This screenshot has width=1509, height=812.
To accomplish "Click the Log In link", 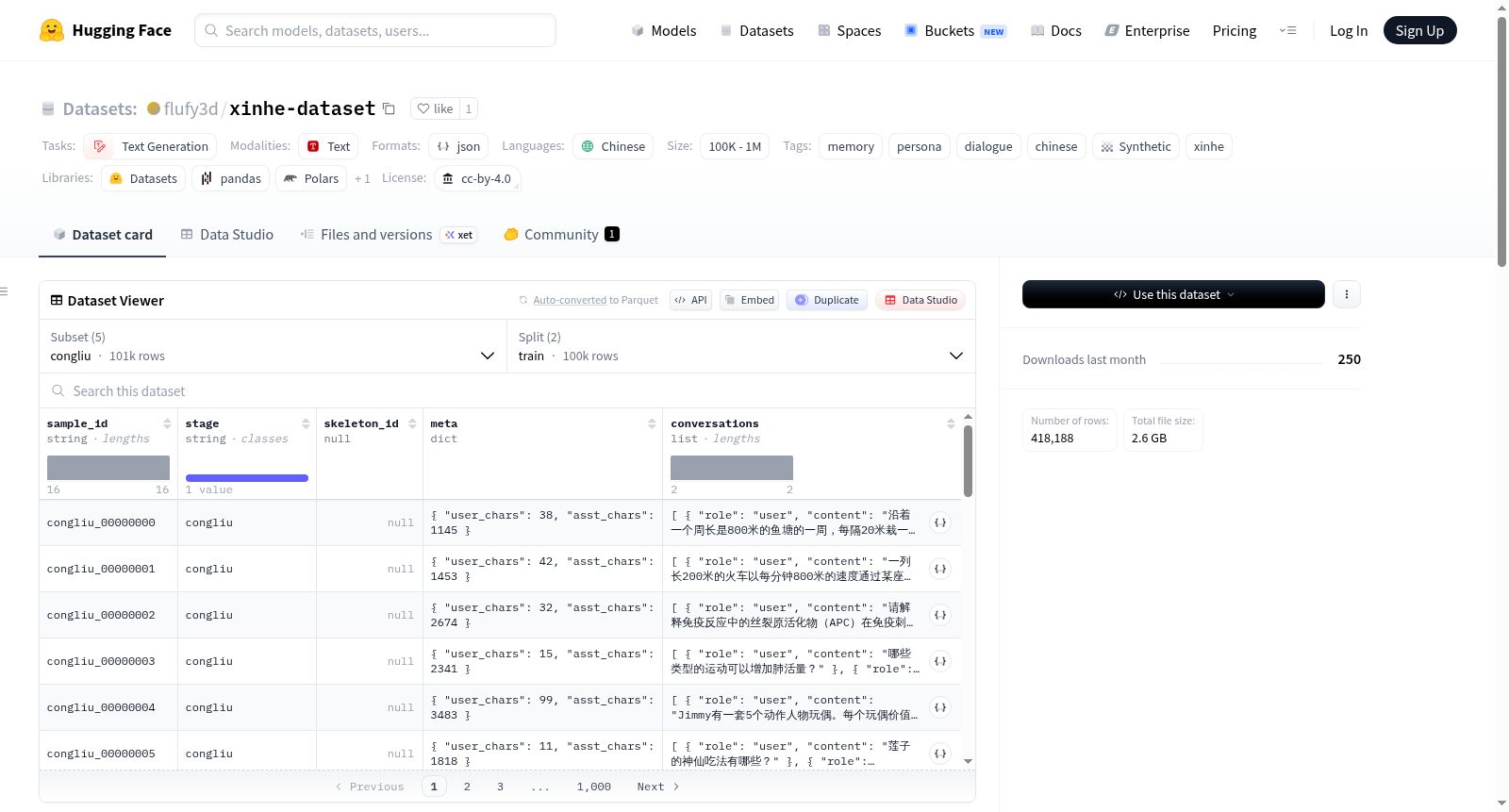I will click(x=1349, y=30).
